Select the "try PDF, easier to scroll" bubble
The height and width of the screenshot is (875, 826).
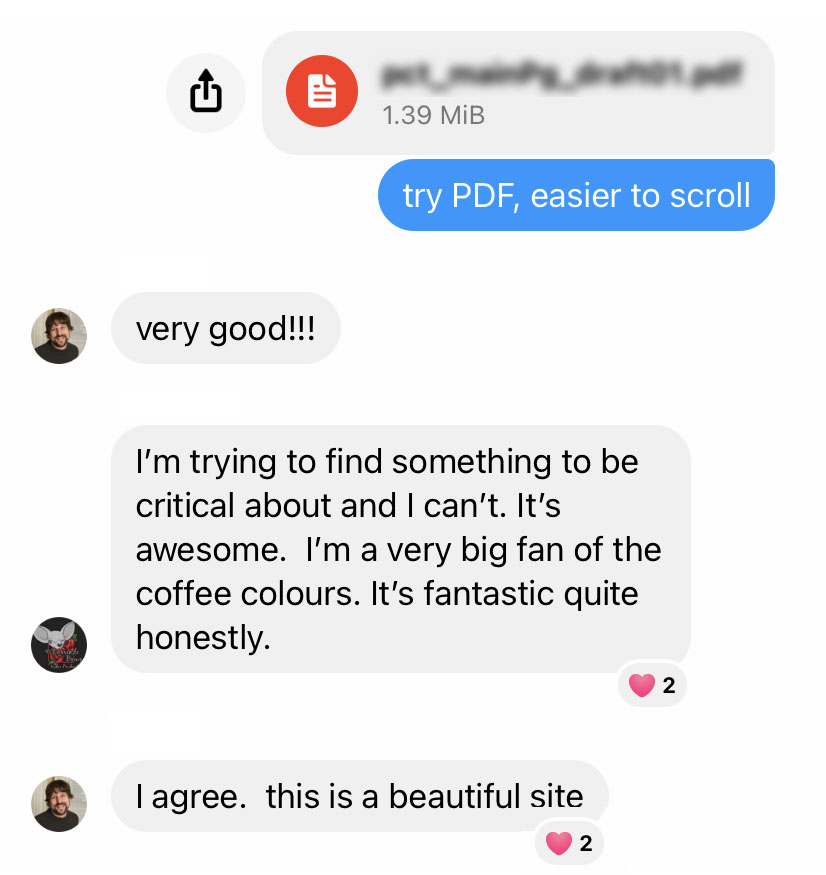click(576, 195)
